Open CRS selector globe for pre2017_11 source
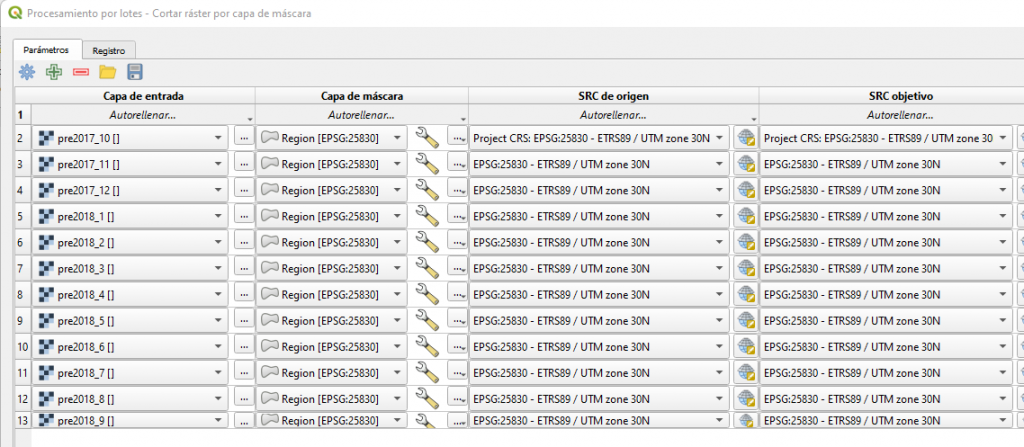The height and width of the screenshot is (447, 1024). [744, 163]
